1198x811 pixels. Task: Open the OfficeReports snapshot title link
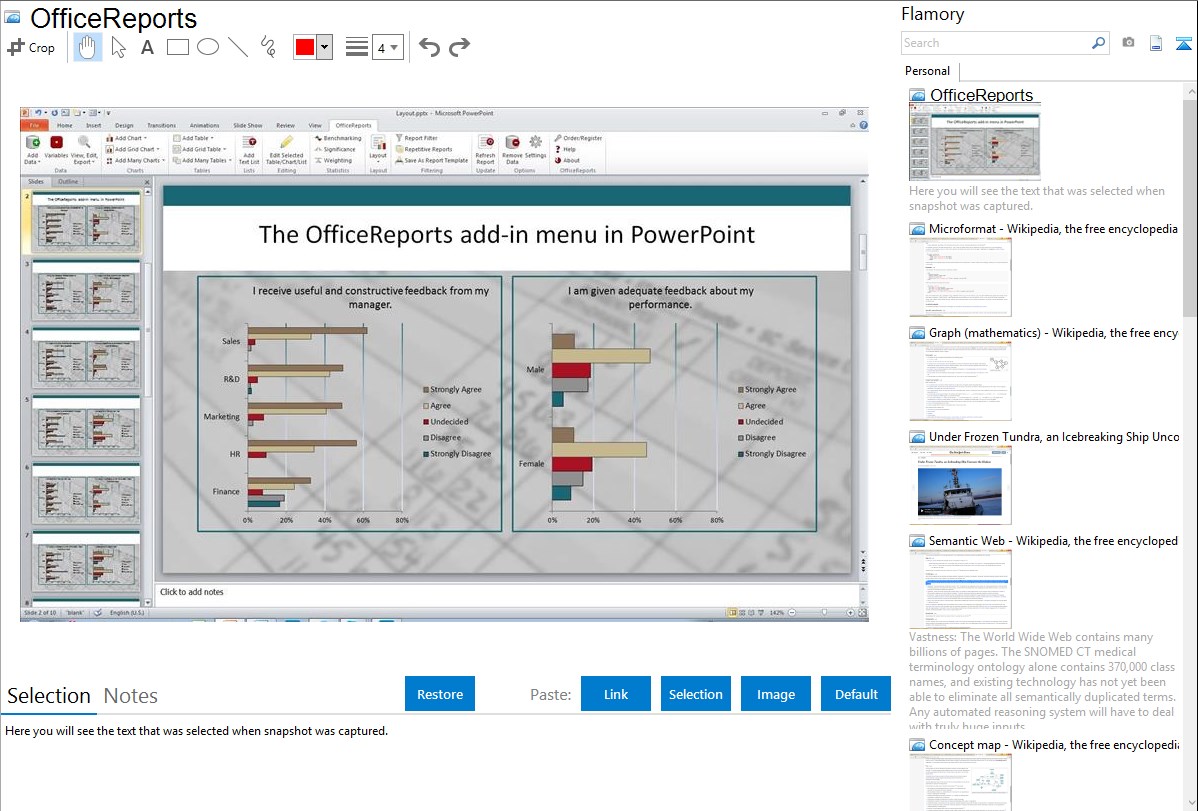(x=981, y=96)
